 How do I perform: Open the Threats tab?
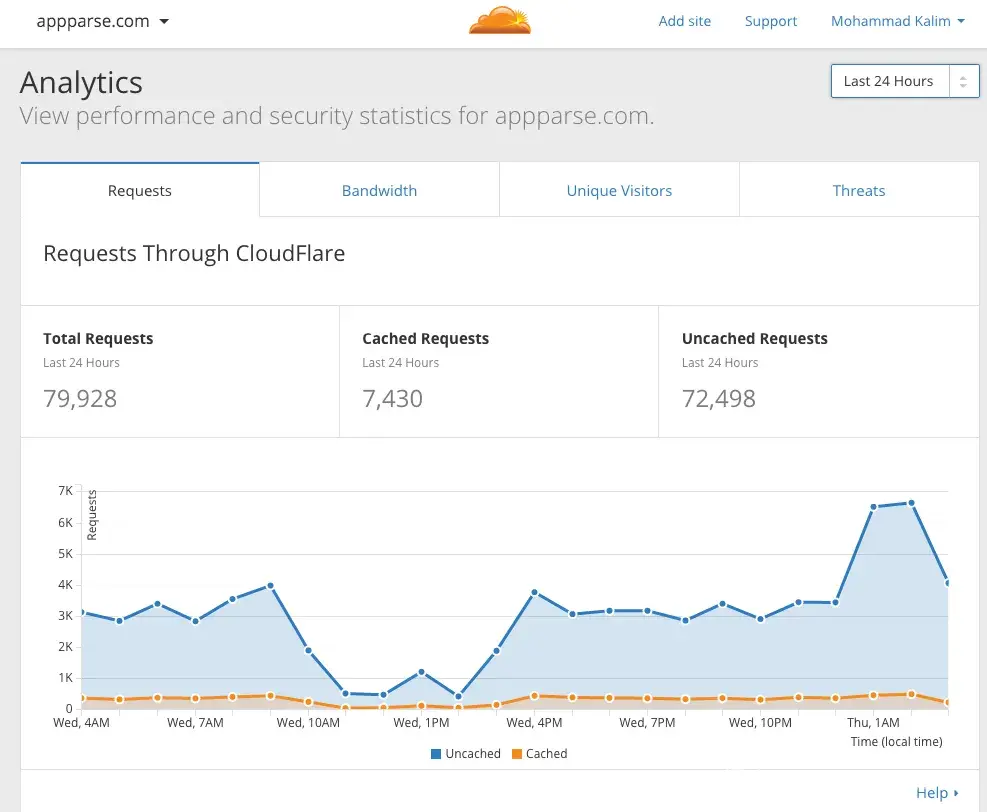858,190
